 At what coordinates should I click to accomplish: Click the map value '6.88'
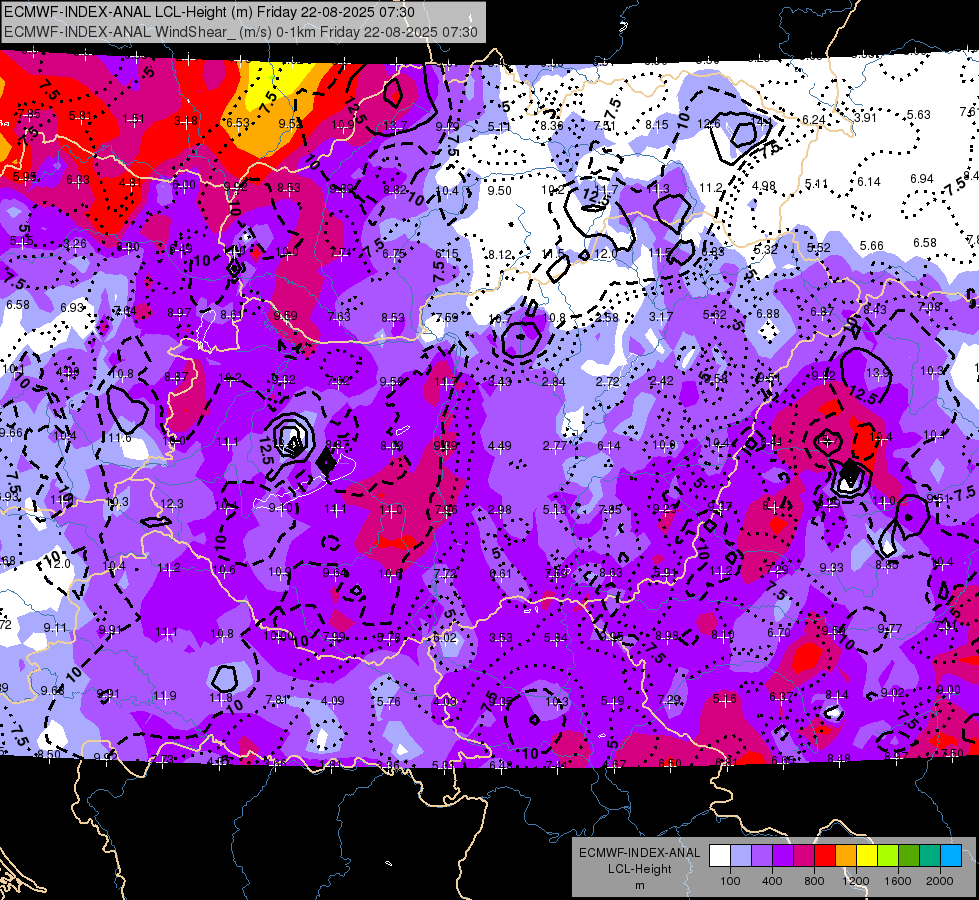click(x=768, y=314)
